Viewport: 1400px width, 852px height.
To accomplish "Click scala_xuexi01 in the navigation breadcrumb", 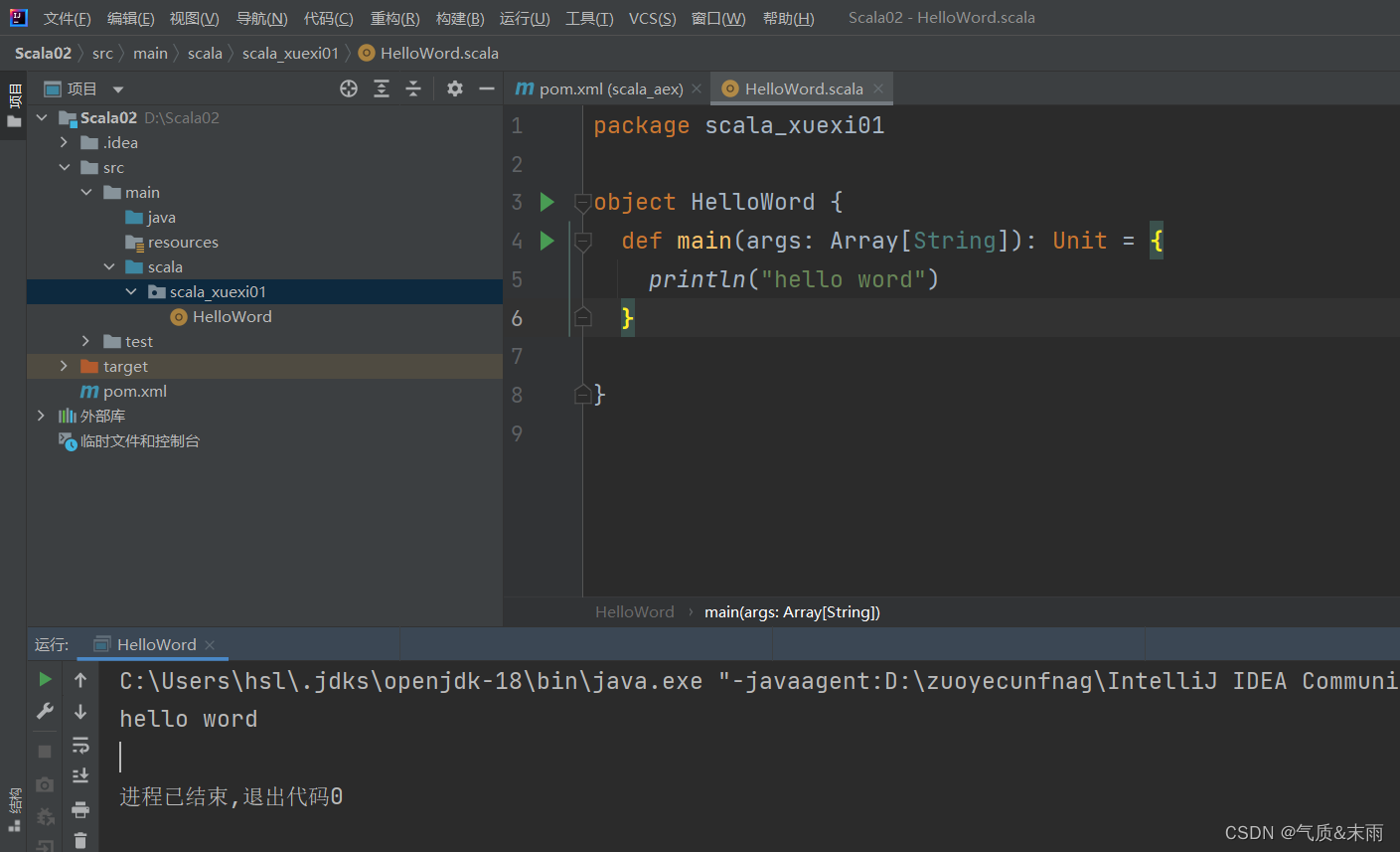I will coord(290,53).
